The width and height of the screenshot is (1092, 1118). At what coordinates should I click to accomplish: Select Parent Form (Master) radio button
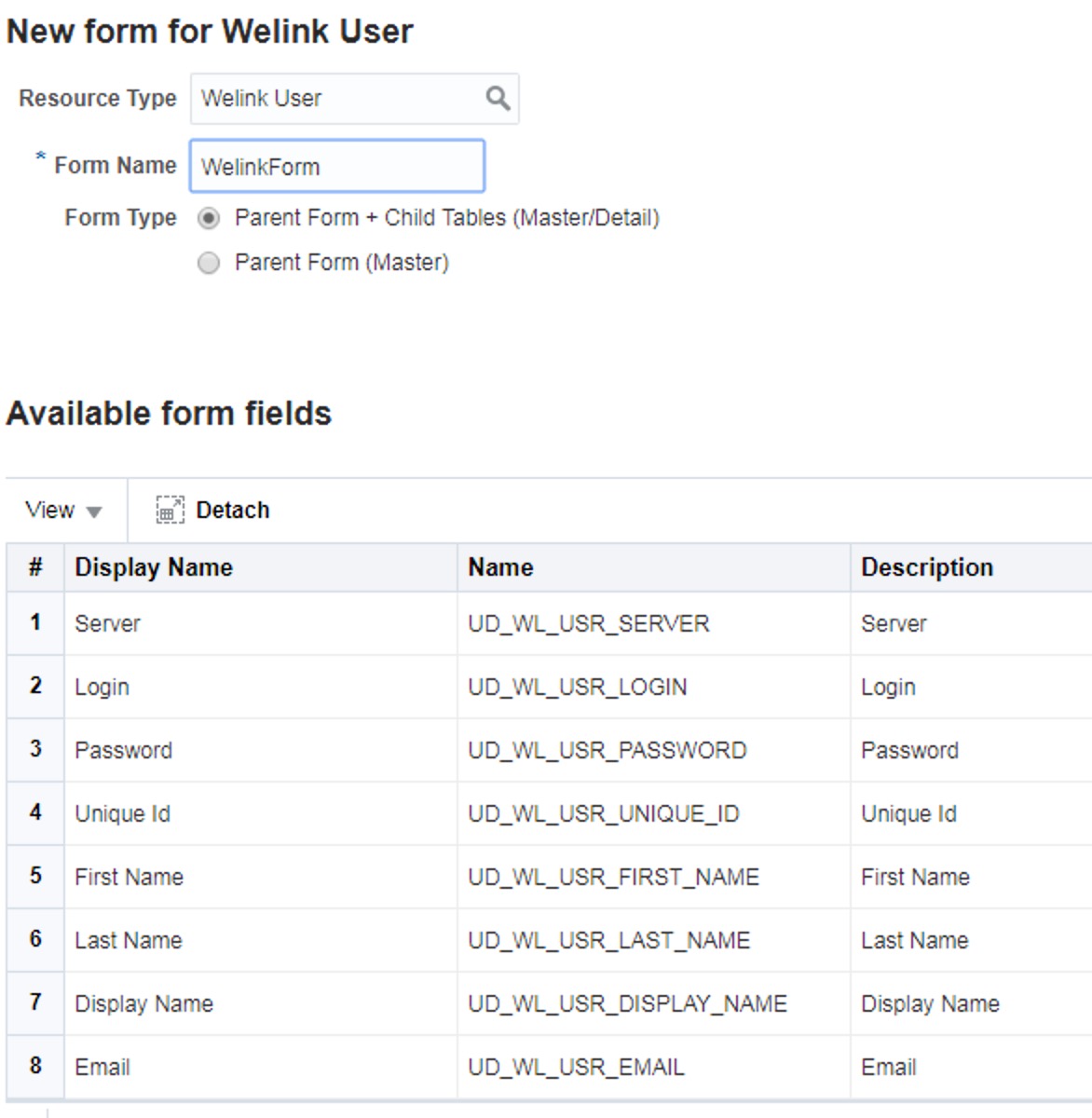click(x=209, y=263)
